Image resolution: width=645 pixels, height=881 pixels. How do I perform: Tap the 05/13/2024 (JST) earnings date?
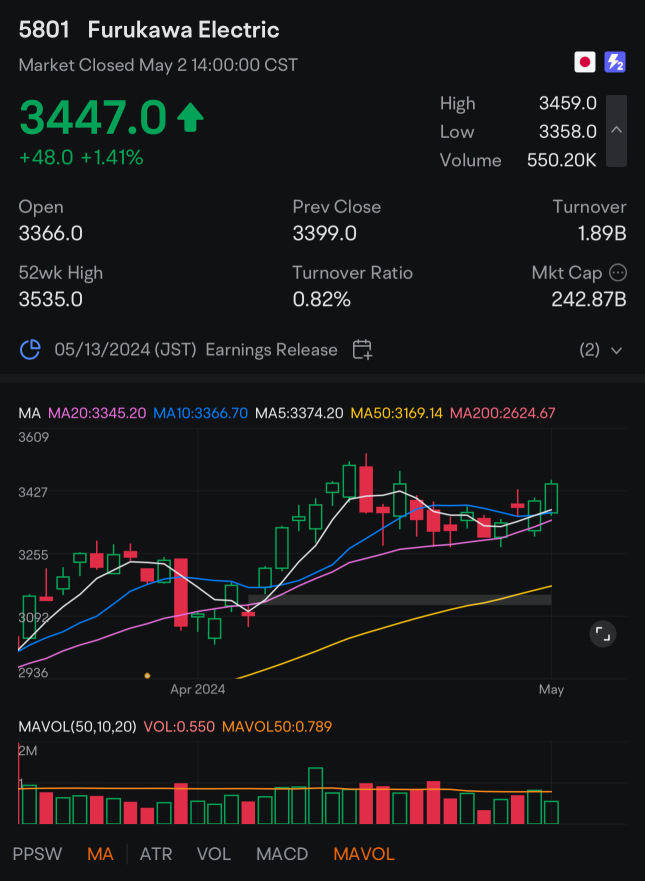pos(125,350)
